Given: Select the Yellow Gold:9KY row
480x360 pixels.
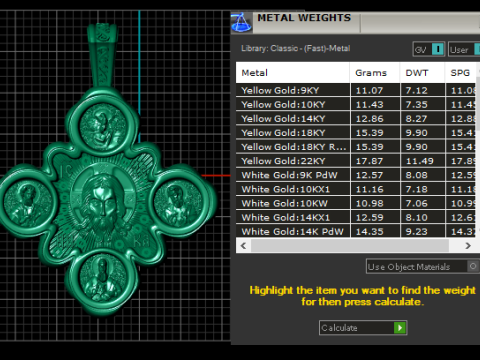Looking at the screenshot, I should (356, 90).
